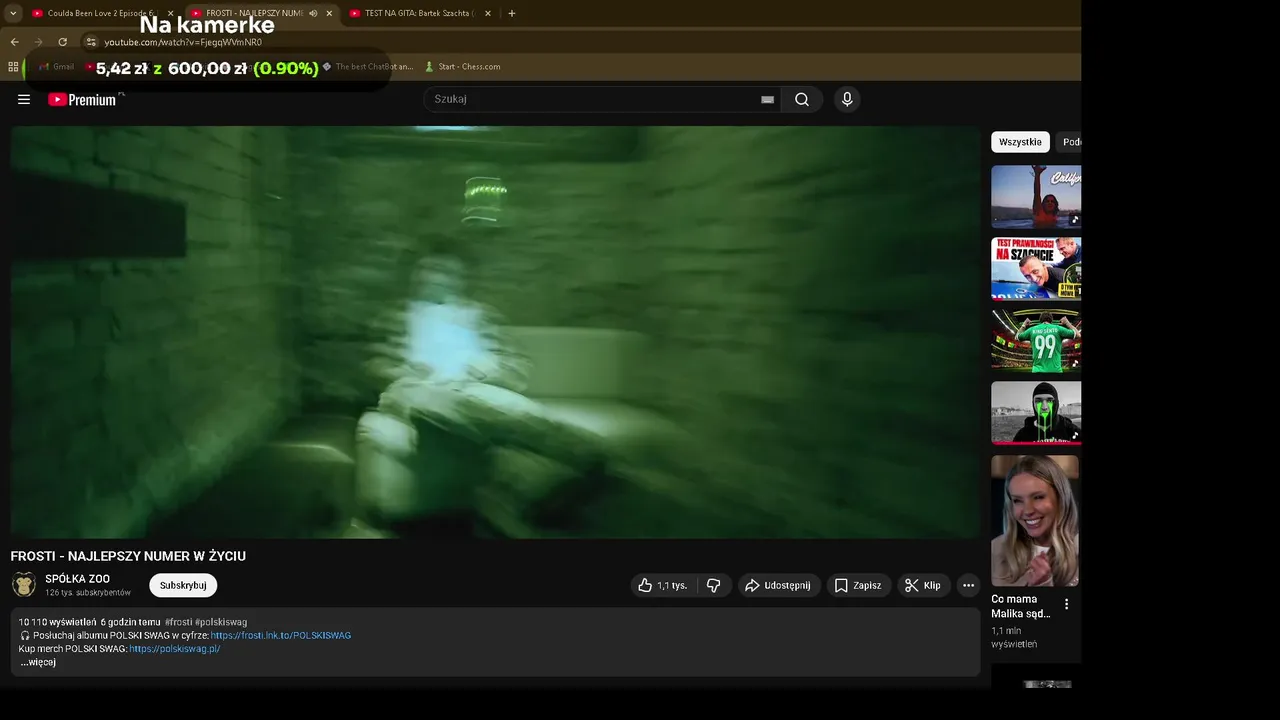The height and width of the screenshot is (720, 1280).
Task: Mute the FROSTI tab via speaker icon
Action: pyautogui.click(x=313, y=13)
